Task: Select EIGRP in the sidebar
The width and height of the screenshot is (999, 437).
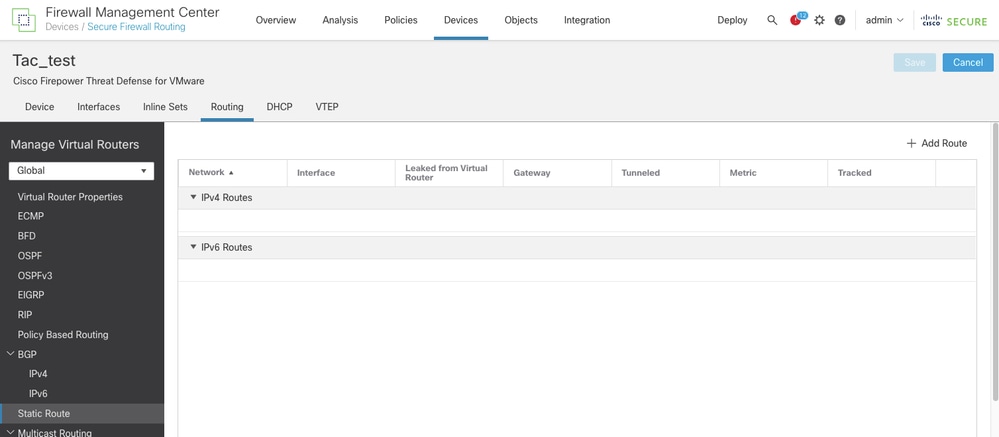Action: pyautogui.click(x=31, y=296)
